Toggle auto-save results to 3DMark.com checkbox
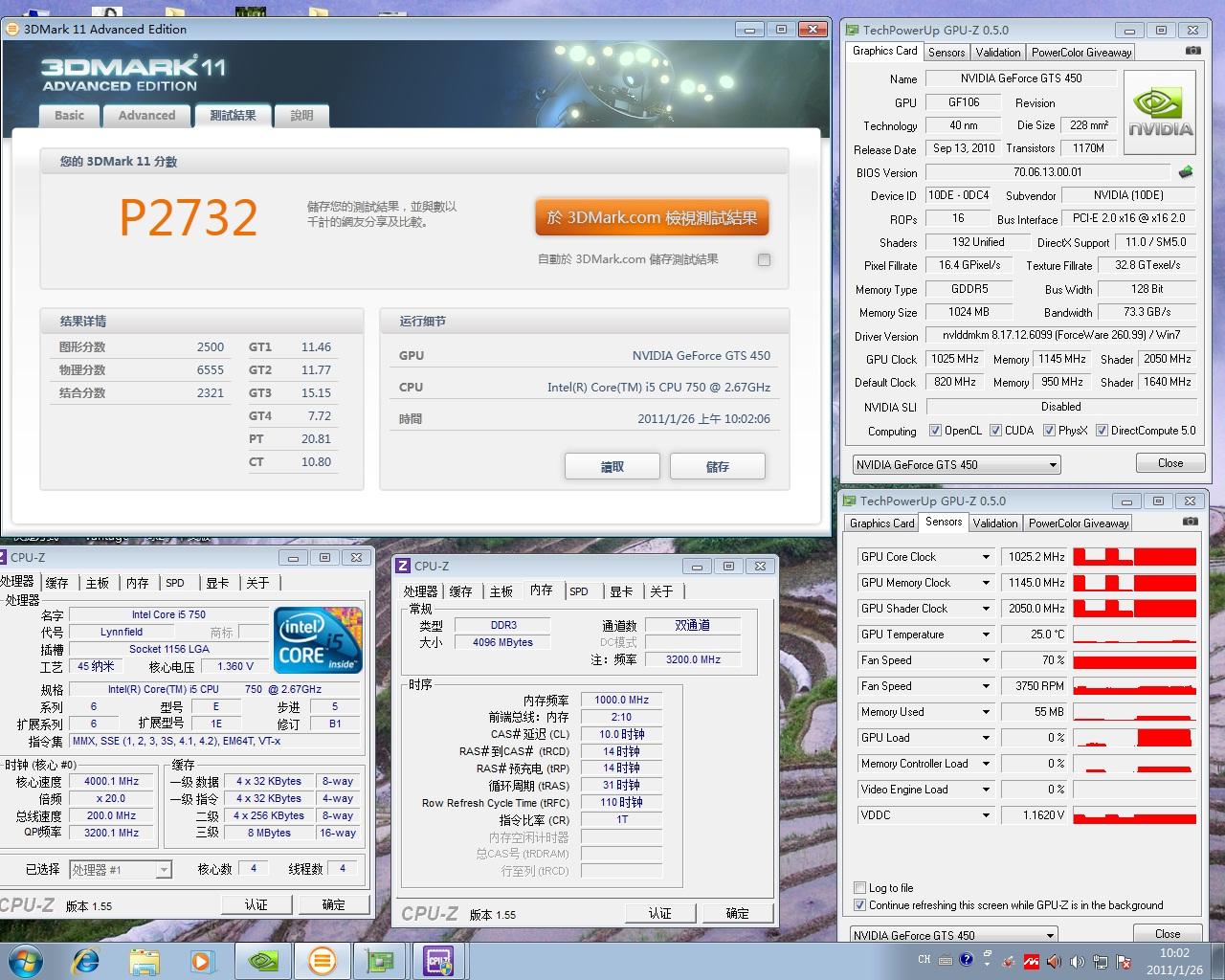 764,259
